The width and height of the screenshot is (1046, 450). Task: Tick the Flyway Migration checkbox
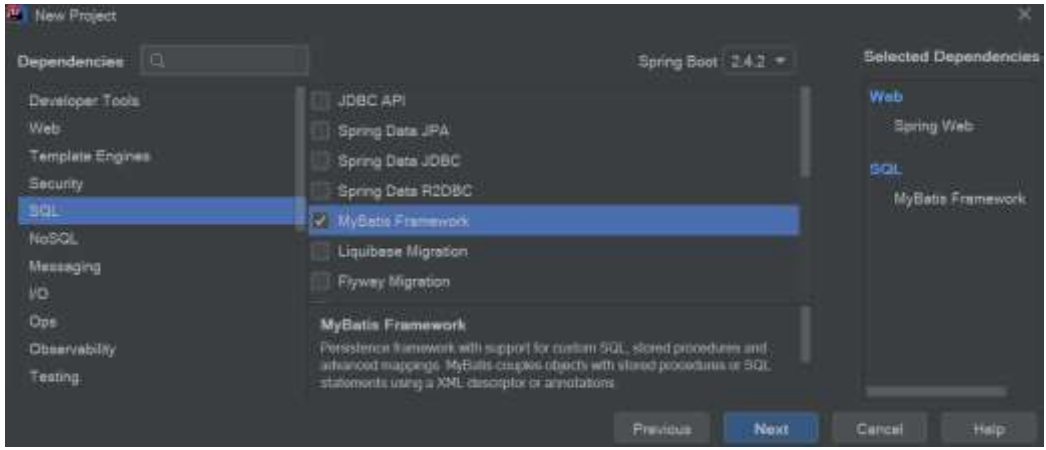tap(320, 282)
